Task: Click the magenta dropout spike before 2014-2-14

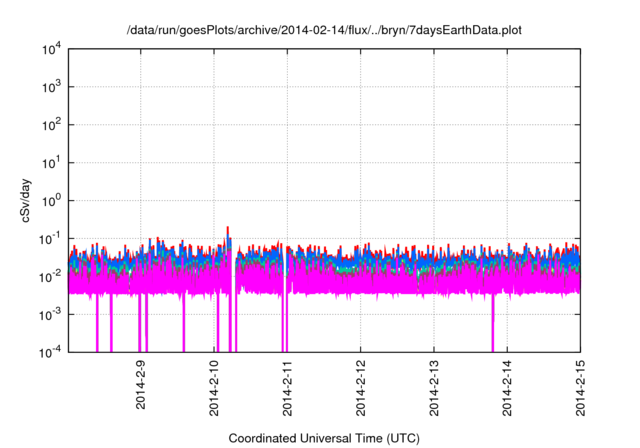Action: [x=493, y=322]
